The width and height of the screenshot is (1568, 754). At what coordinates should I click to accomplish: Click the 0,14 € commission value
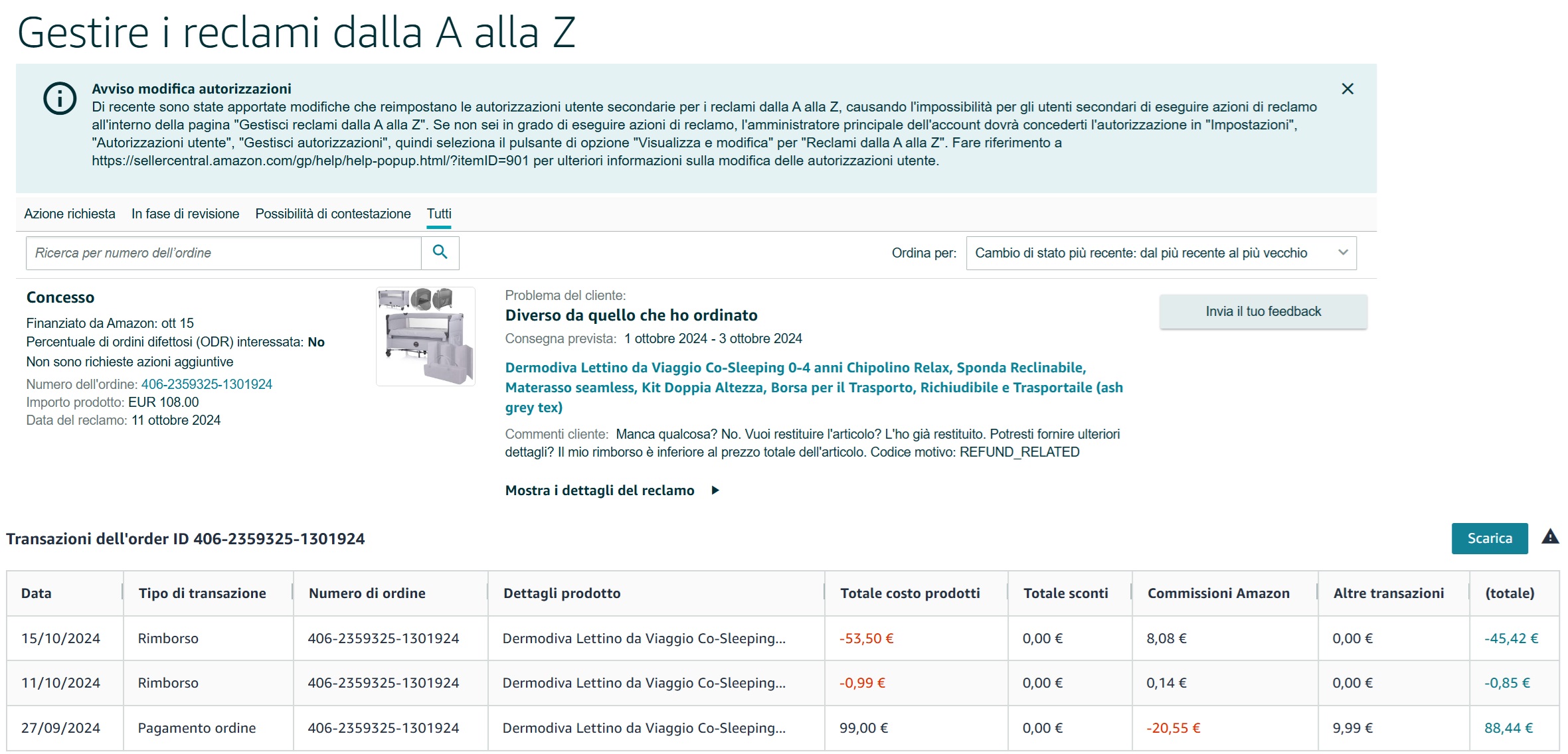click(x=1166, y=683)
